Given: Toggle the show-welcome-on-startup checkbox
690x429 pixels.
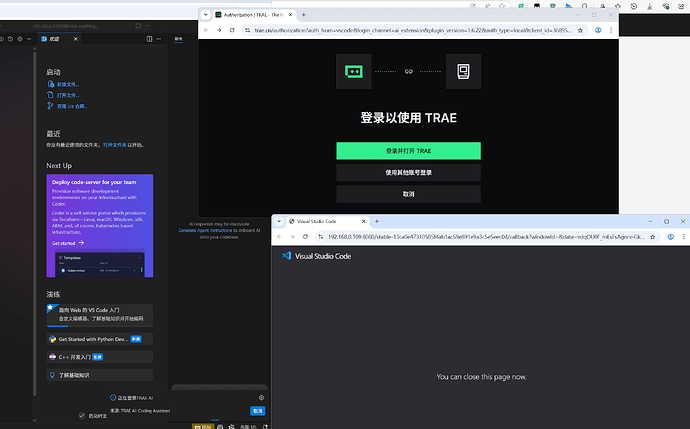Looking at the screenshot, I should pyautogui.click(x=81, y=415).
